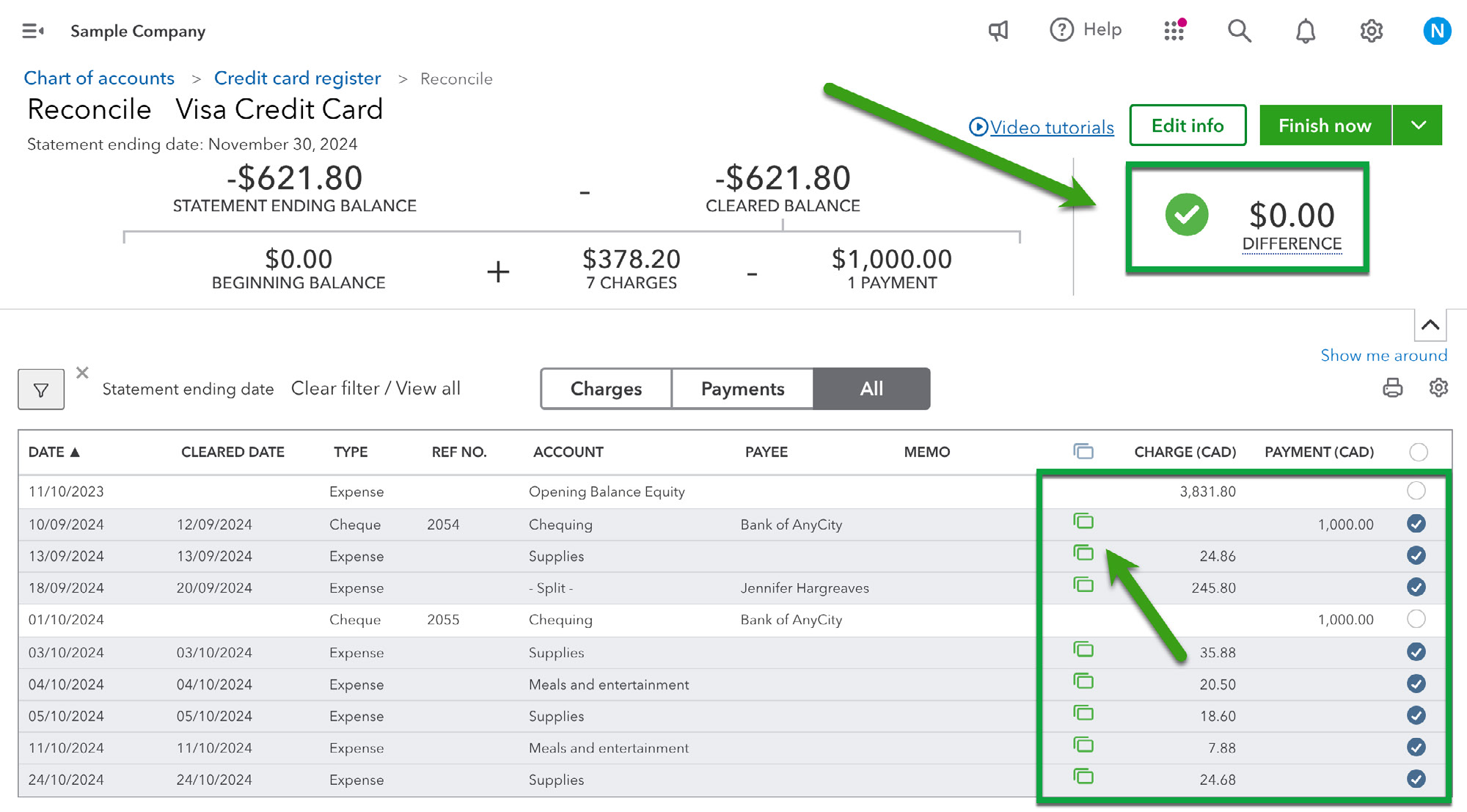
Task: Open table column settings gear
Action: [x=1438, y=387]
